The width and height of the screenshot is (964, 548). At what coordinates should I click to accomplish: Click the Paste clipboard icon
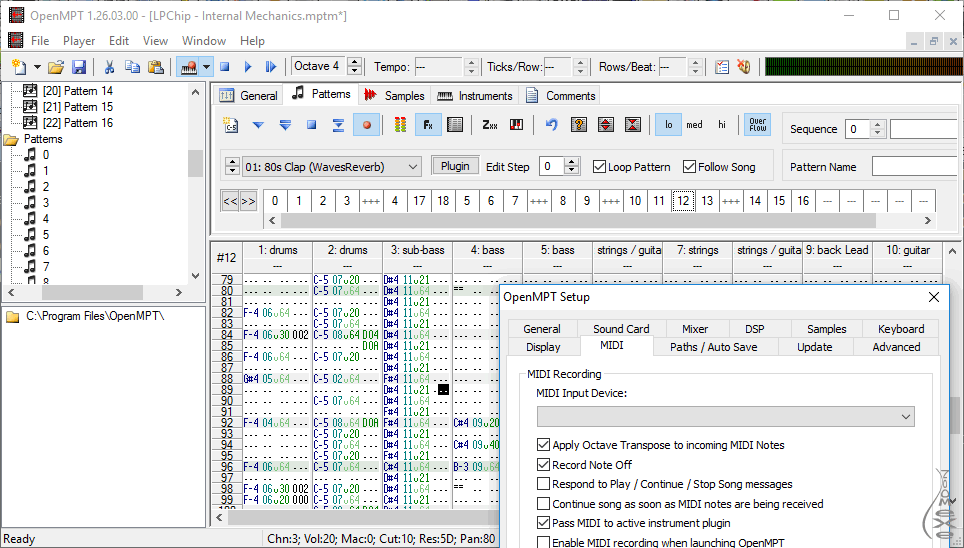tap(156, 66)
